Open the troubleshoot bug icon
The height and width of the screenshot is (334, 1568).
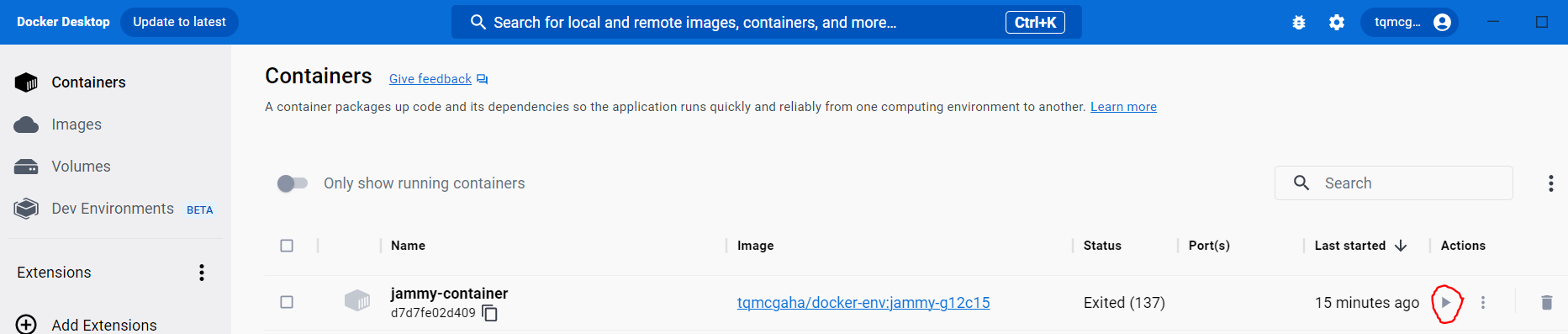pos(1299,23)
